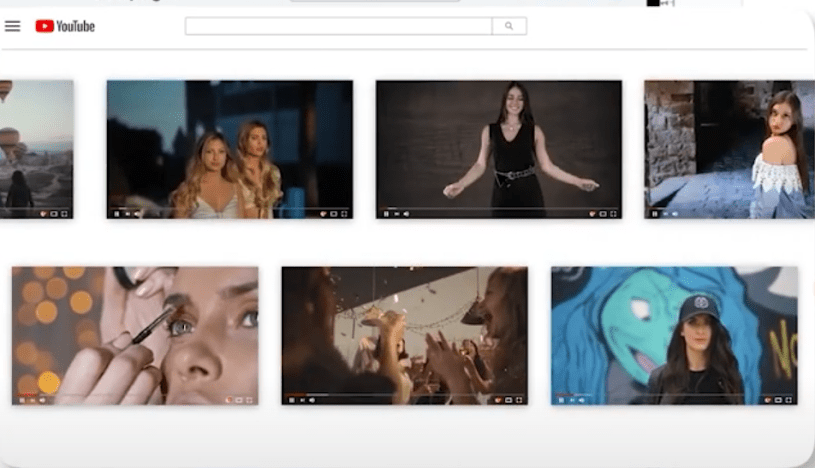The height and width of the screenshot is (468, 815).
Task: Fullscreen the two blonde women video
Action: tap(345, 214)
